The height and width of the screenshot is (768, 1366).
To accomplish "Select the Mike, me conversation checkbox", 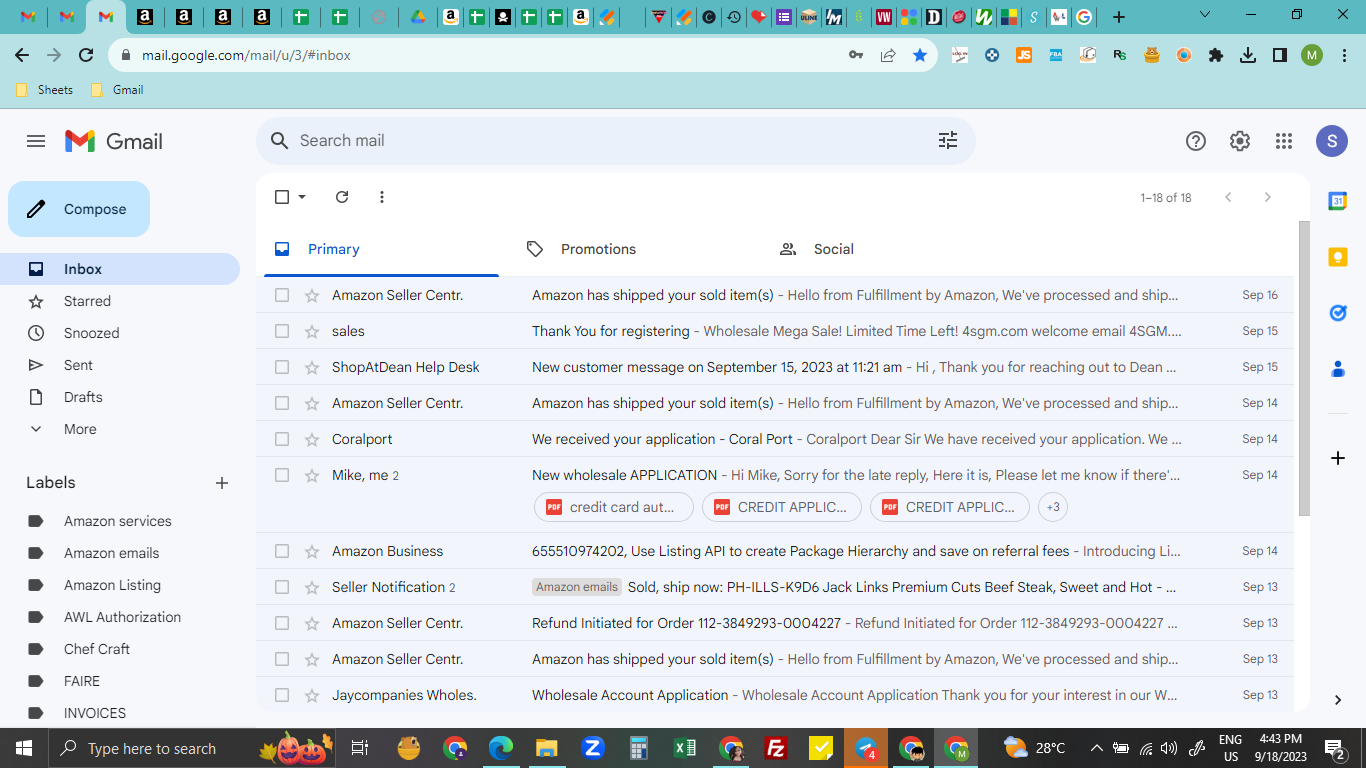I will tap(282, 475).
